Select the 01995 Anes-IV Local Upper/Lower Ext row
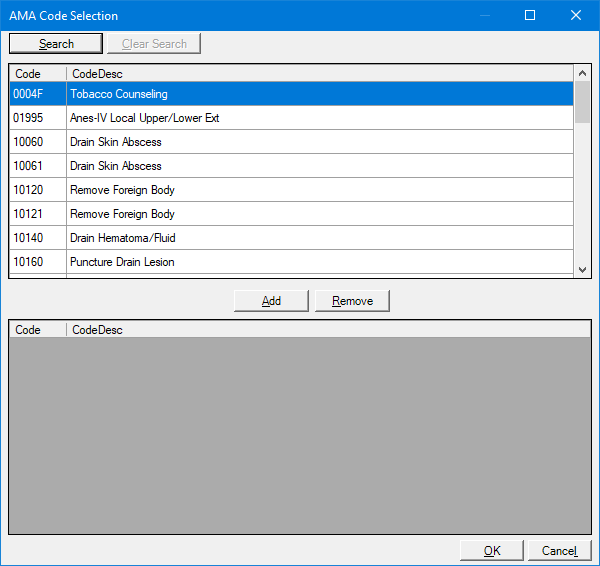 [290, 118]
